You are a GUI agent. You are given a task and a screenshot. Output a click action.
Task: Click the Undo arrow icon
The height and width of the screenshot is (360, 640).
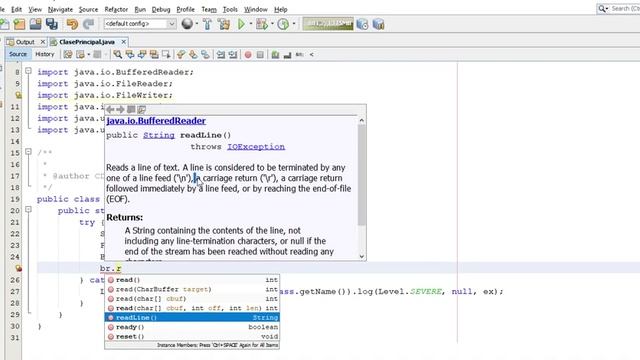pyautogui.click(x=72, y=24)
